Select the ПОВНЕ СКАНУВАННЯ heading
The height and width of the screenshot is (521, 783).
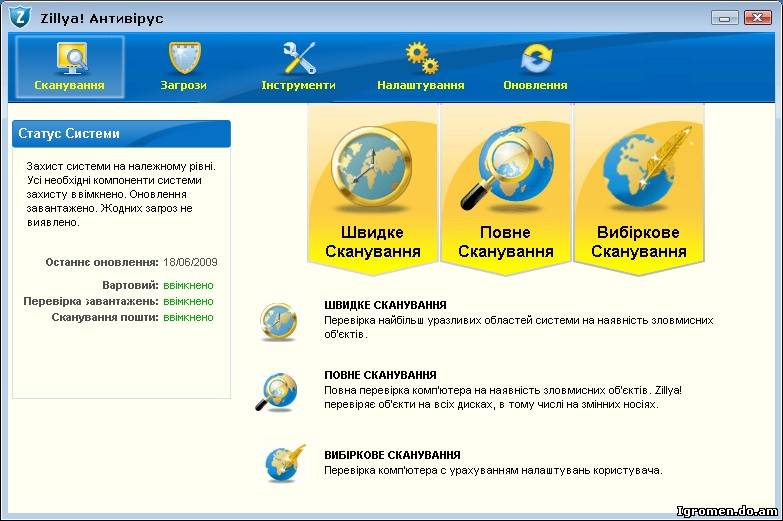pos(380,375)
